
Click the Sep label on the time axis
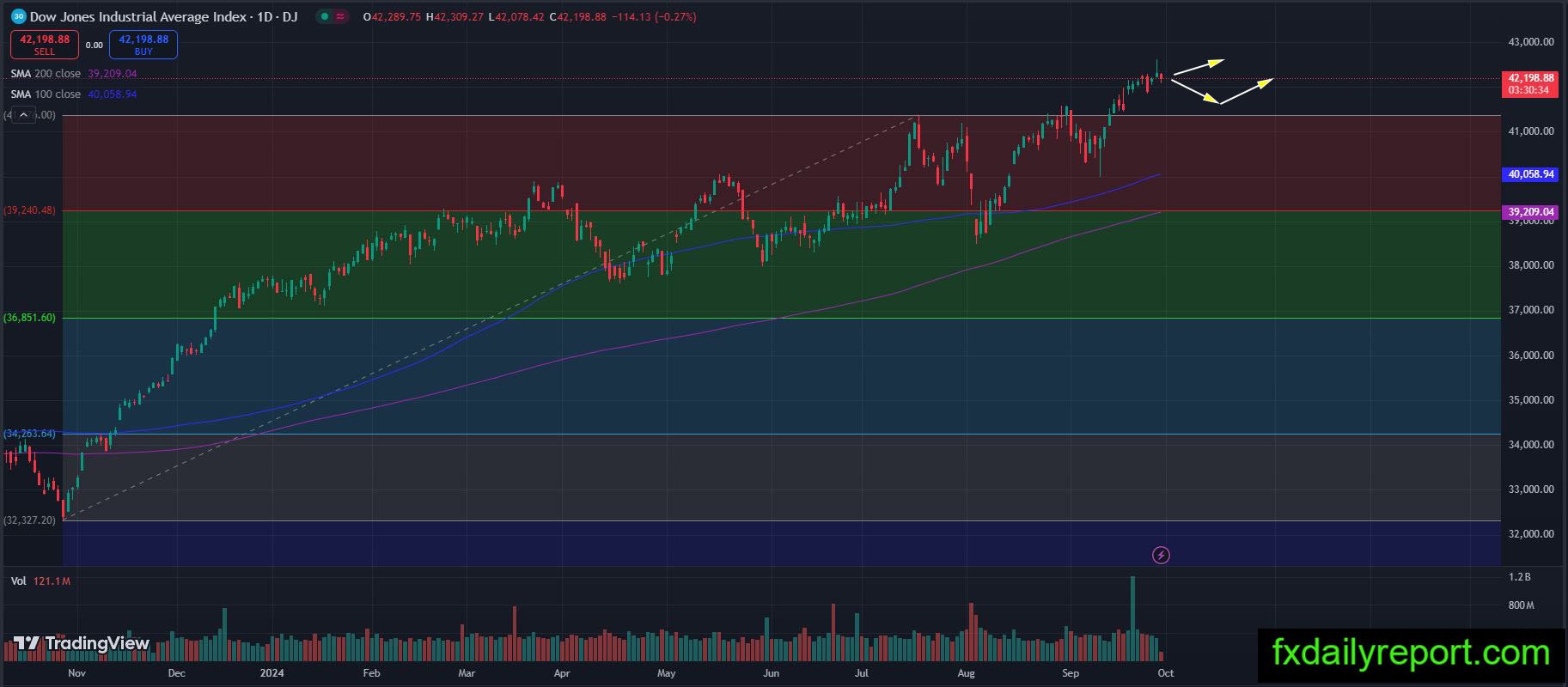pyautogui.click(x=1071, y=673)
